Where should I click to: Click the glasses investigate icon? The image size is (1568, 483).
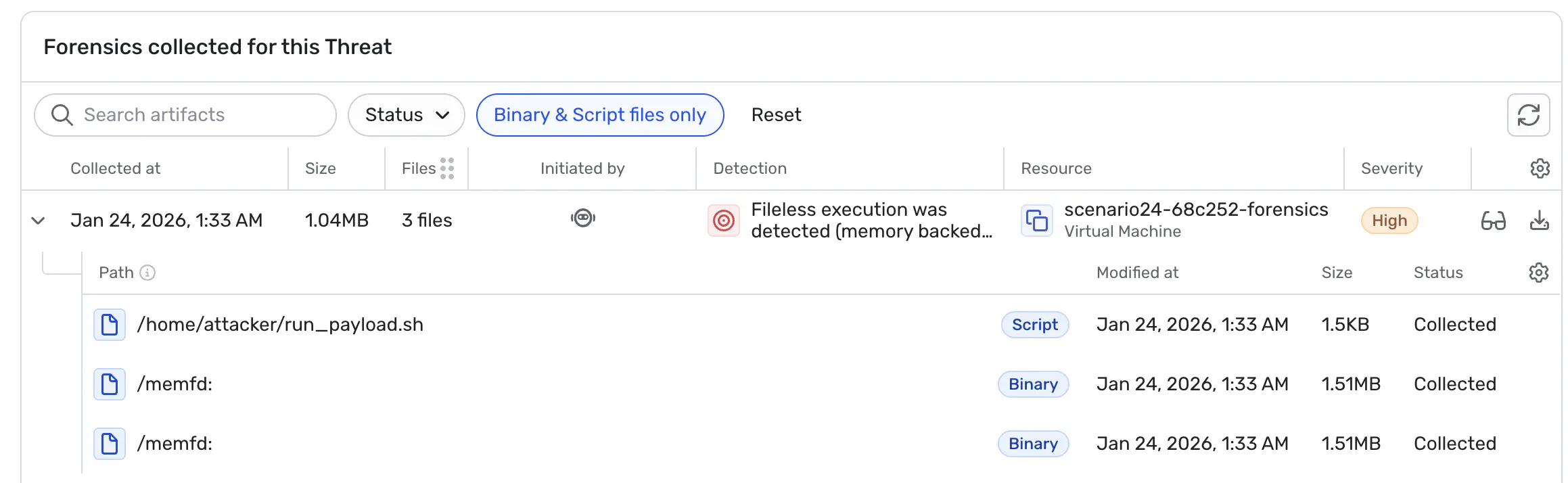click(1493, 221)
